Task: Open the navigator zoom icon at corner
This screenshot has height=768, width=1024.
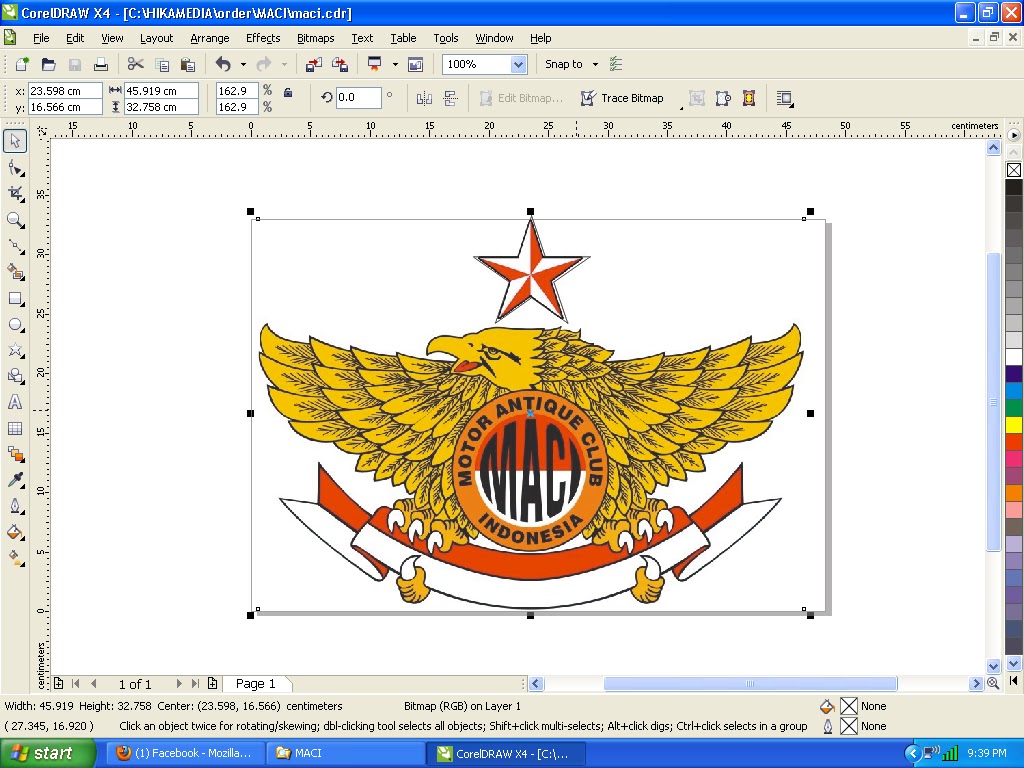Action: coord(993,683)
